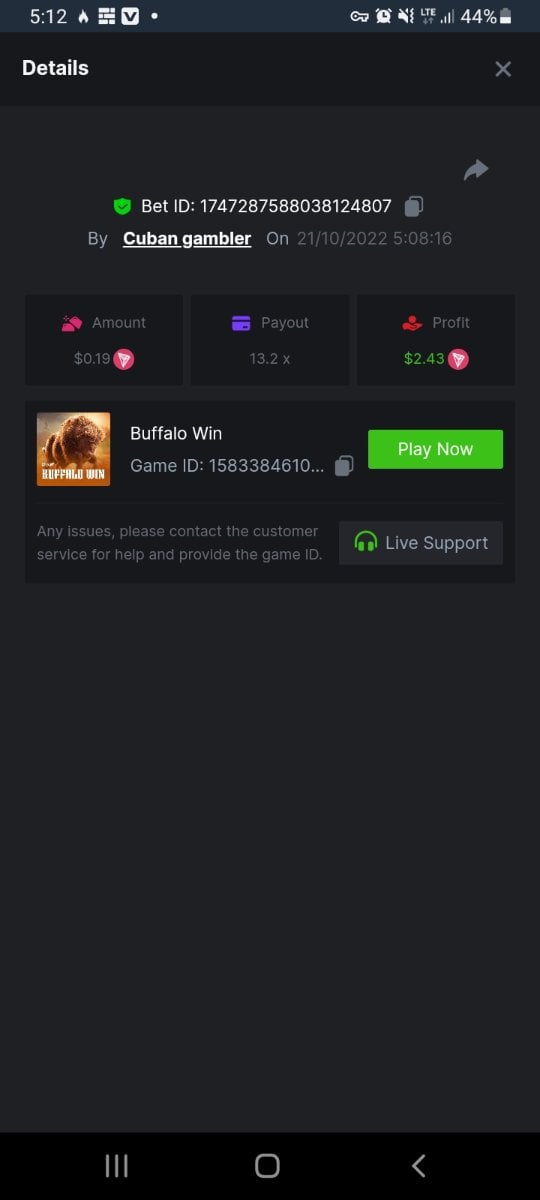Open Live Support chat
540x1200 pixels.
click(421, 543)
